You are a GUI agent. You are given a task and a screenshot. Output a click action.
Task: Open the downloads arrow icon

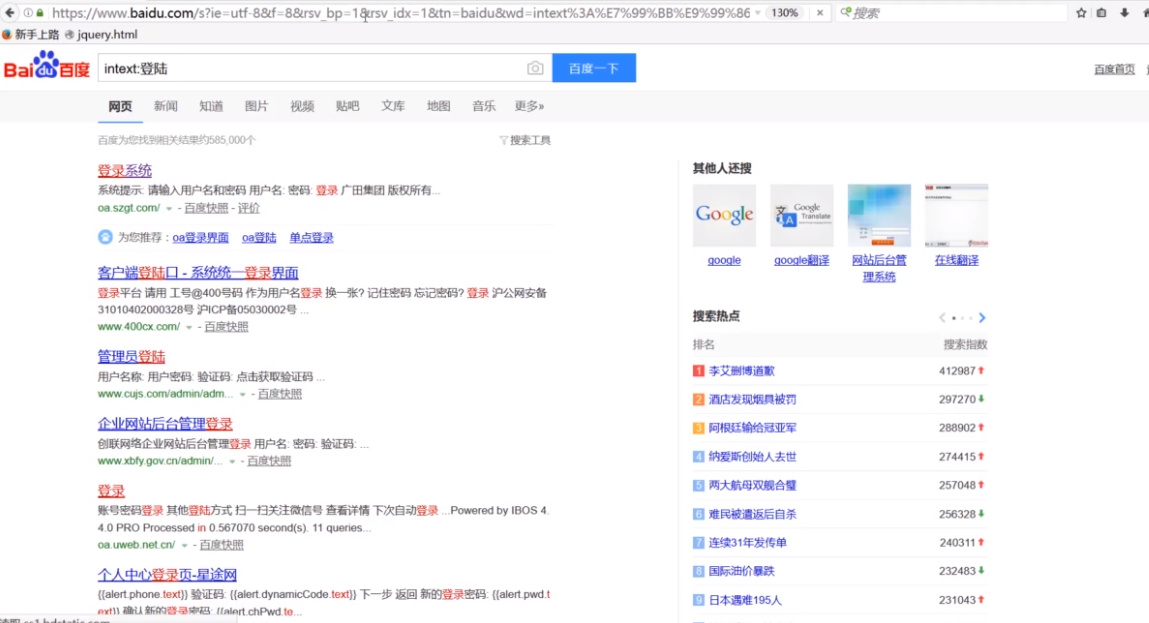[1124, 12]
